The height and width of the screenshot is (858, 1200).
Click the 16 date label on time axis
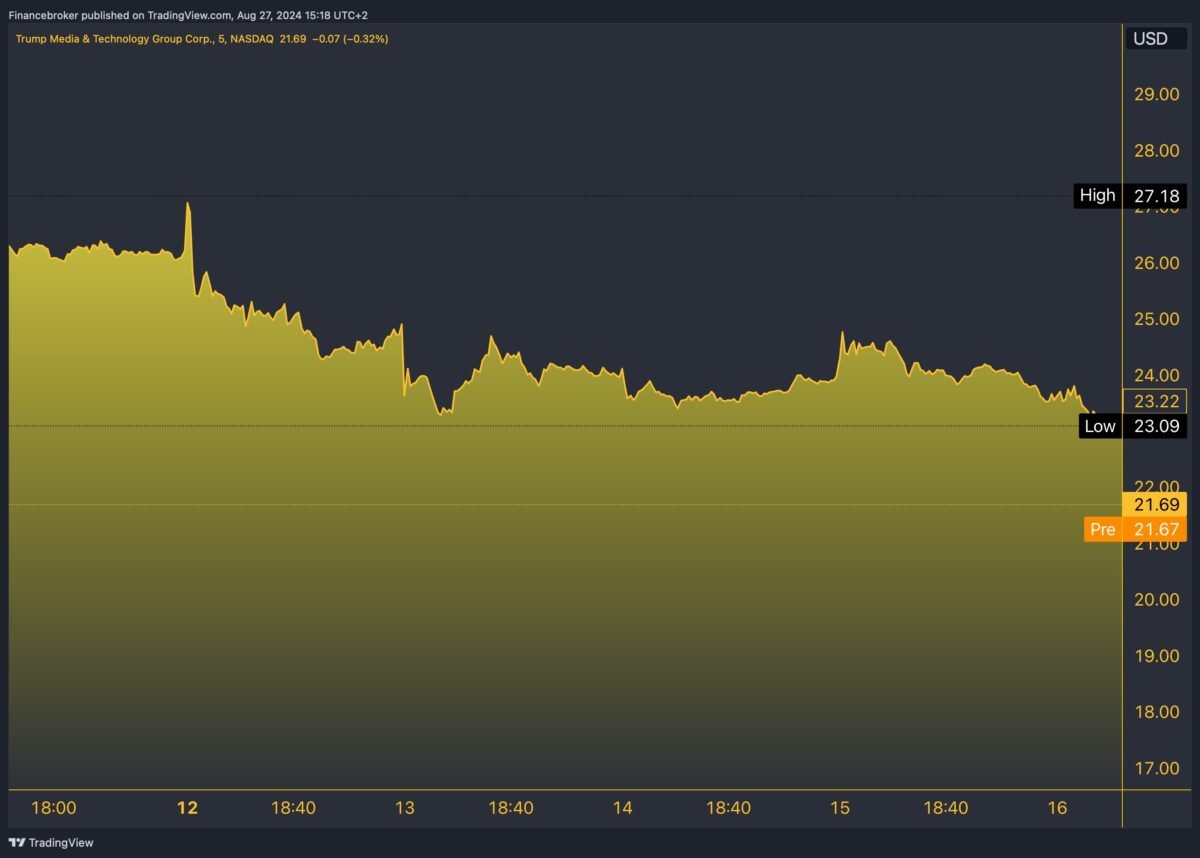click(x=1057, y=808)
